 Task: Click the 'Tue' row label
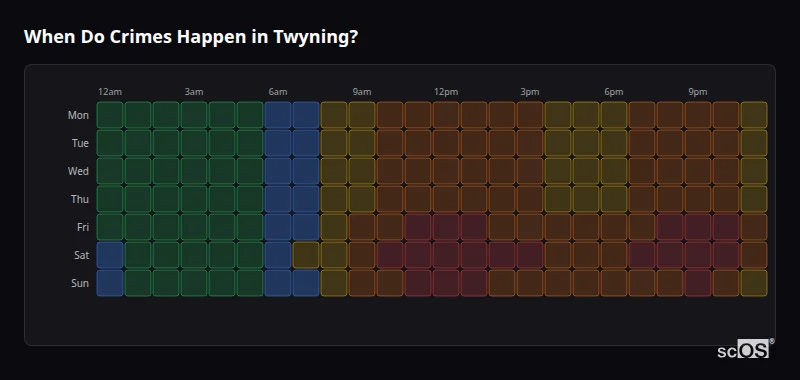(x=80, y=143)
